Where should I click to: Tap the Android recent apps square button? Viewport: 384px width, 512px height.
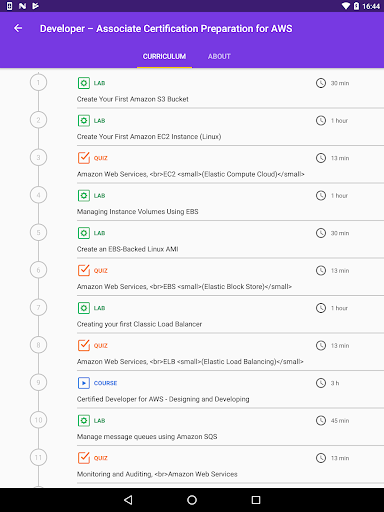(x=256, y=500)
